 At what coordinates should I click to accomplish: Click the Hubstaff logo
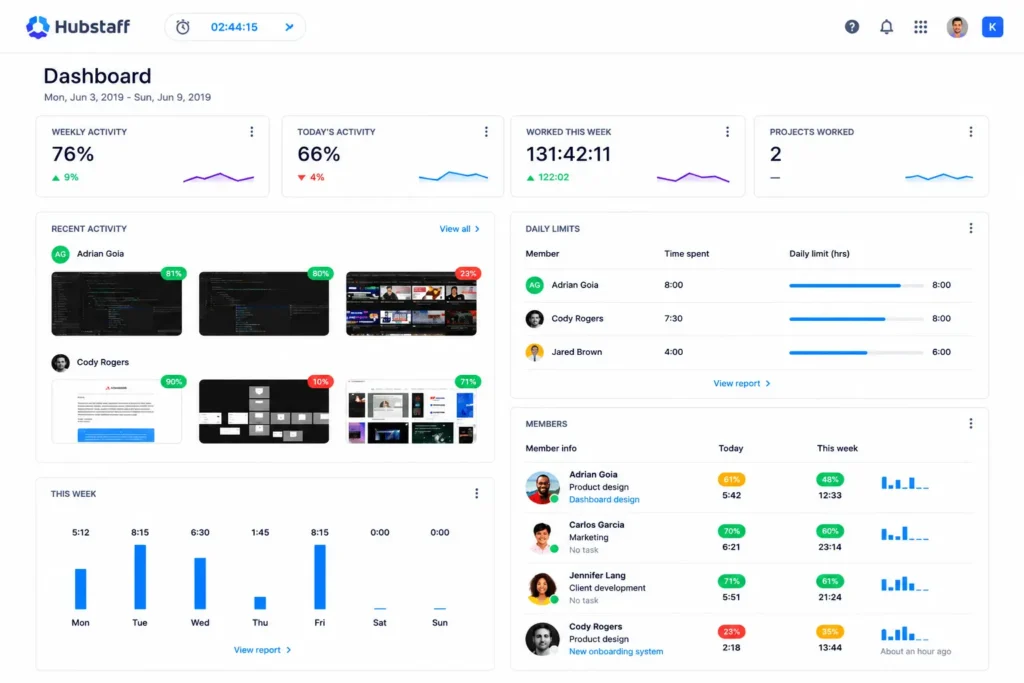click(x=78, y=27)
